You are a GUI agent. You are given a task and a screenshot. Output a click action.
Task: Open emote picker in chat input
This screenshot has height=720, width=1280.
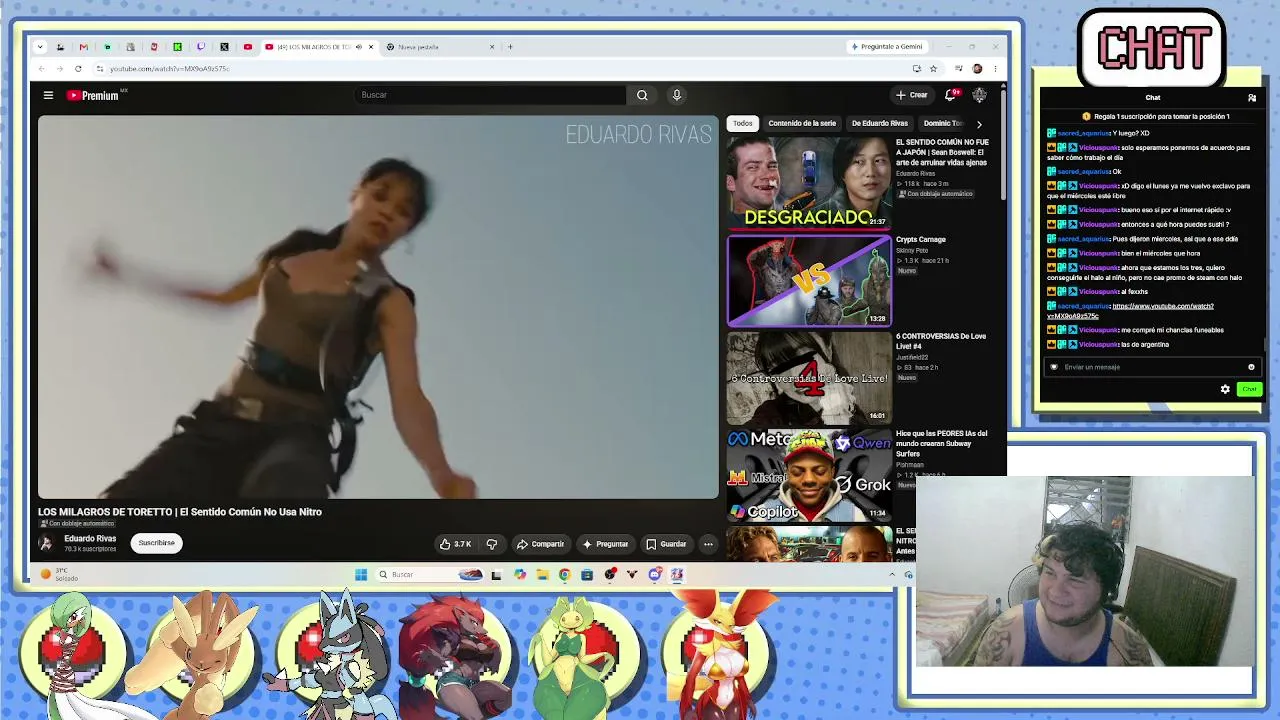point(1251,367)
